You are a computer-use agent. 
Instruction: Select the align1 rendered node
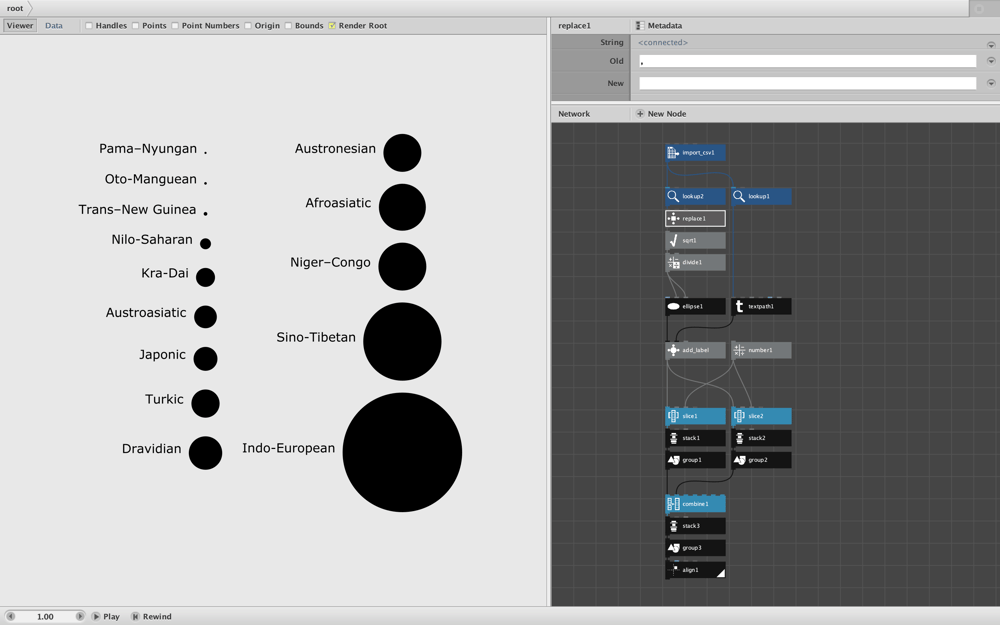pyautogui.click(x=695, y=570)
